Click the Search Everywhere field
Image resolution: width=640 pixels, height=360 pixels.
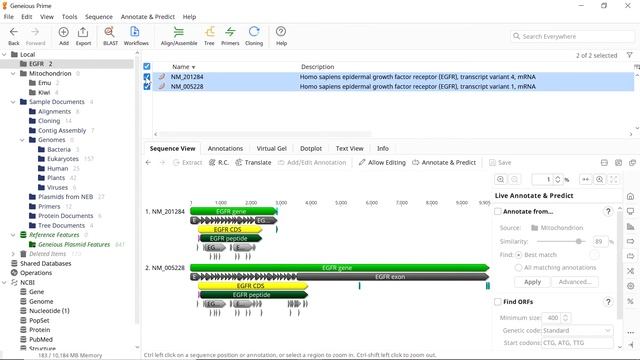pyautogui.click(x=573, y=36)
